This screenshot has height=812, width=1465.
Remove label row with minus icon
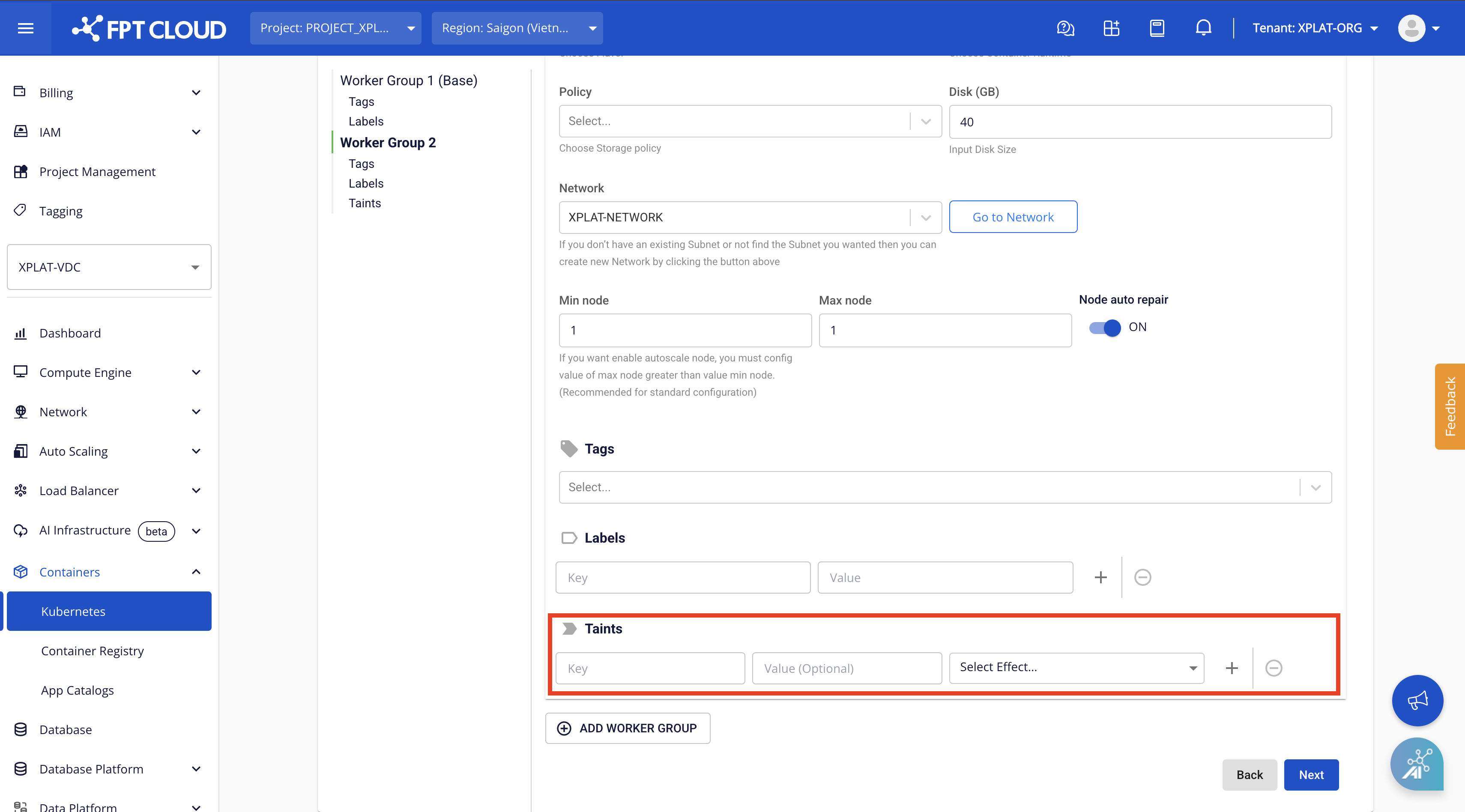click(x=1142, y=577)
